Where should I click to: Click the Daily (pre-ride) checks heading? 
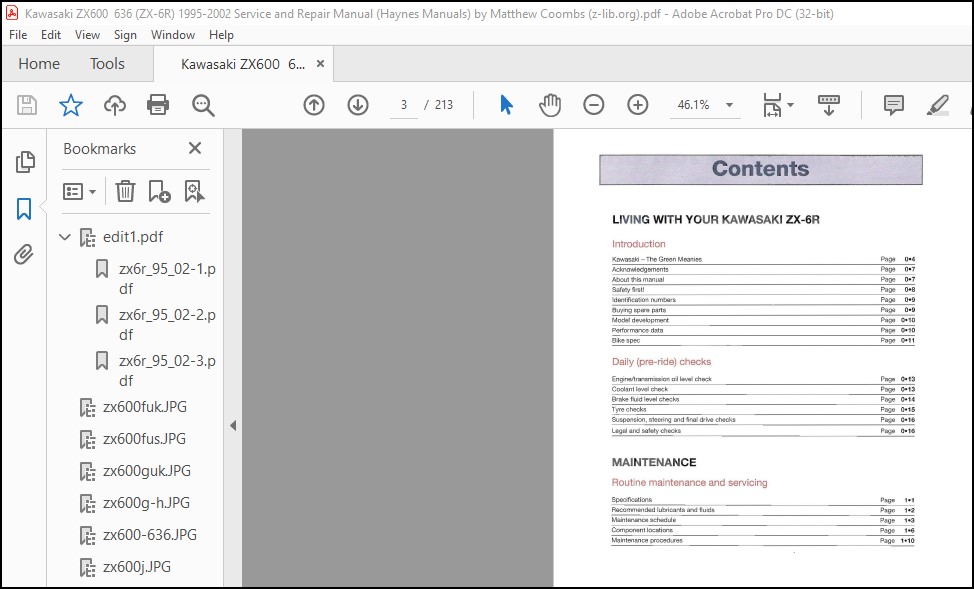click(661, 362)
